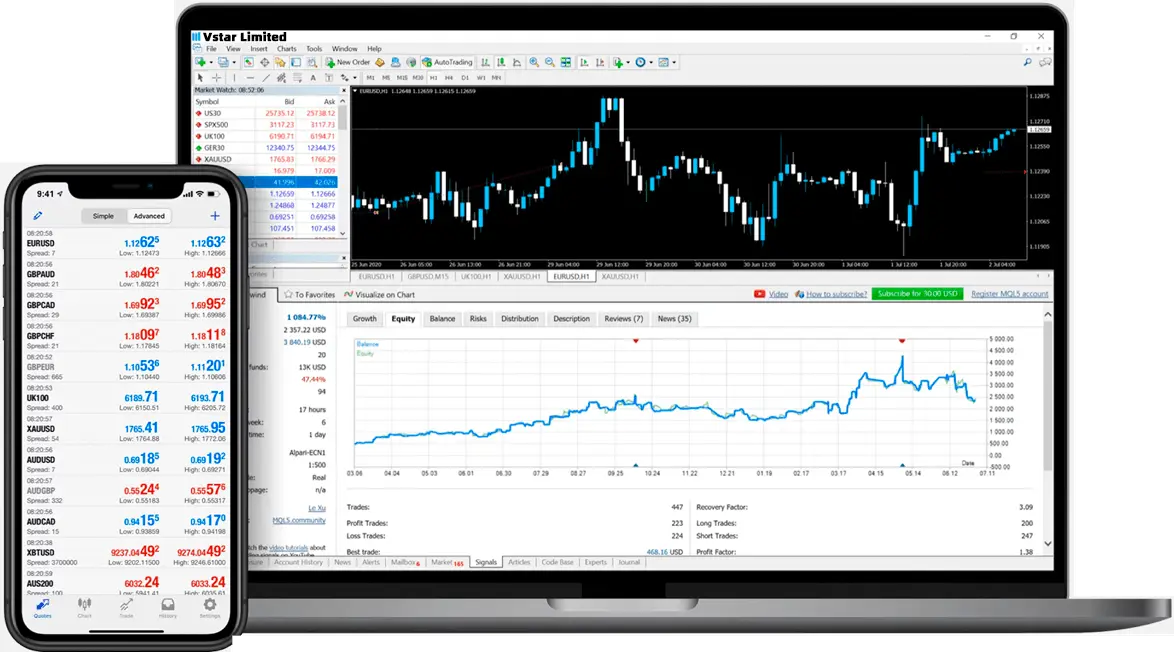Click the Video link with YouTube icon

pyautogui.click(x=771, y=294)
